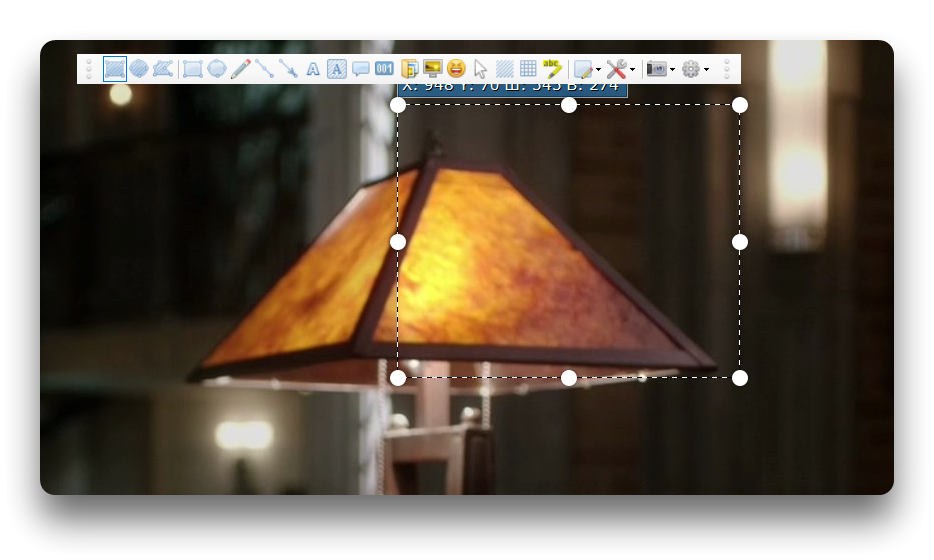
Task: Click the top-right selection resize handle
Action: click(x=740, y=105)
